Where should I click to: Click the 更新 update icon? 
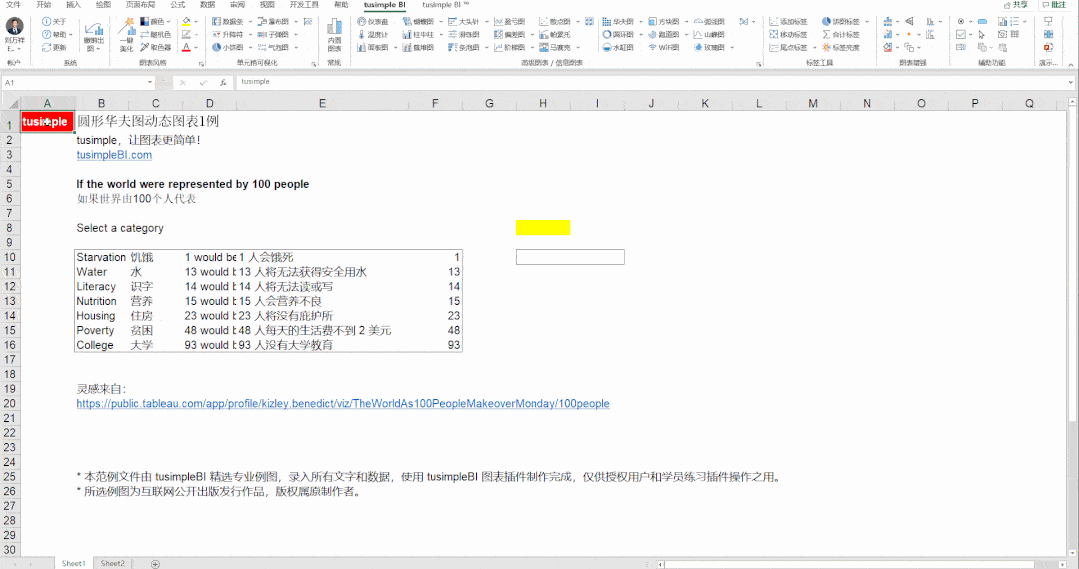click(54, 47)
